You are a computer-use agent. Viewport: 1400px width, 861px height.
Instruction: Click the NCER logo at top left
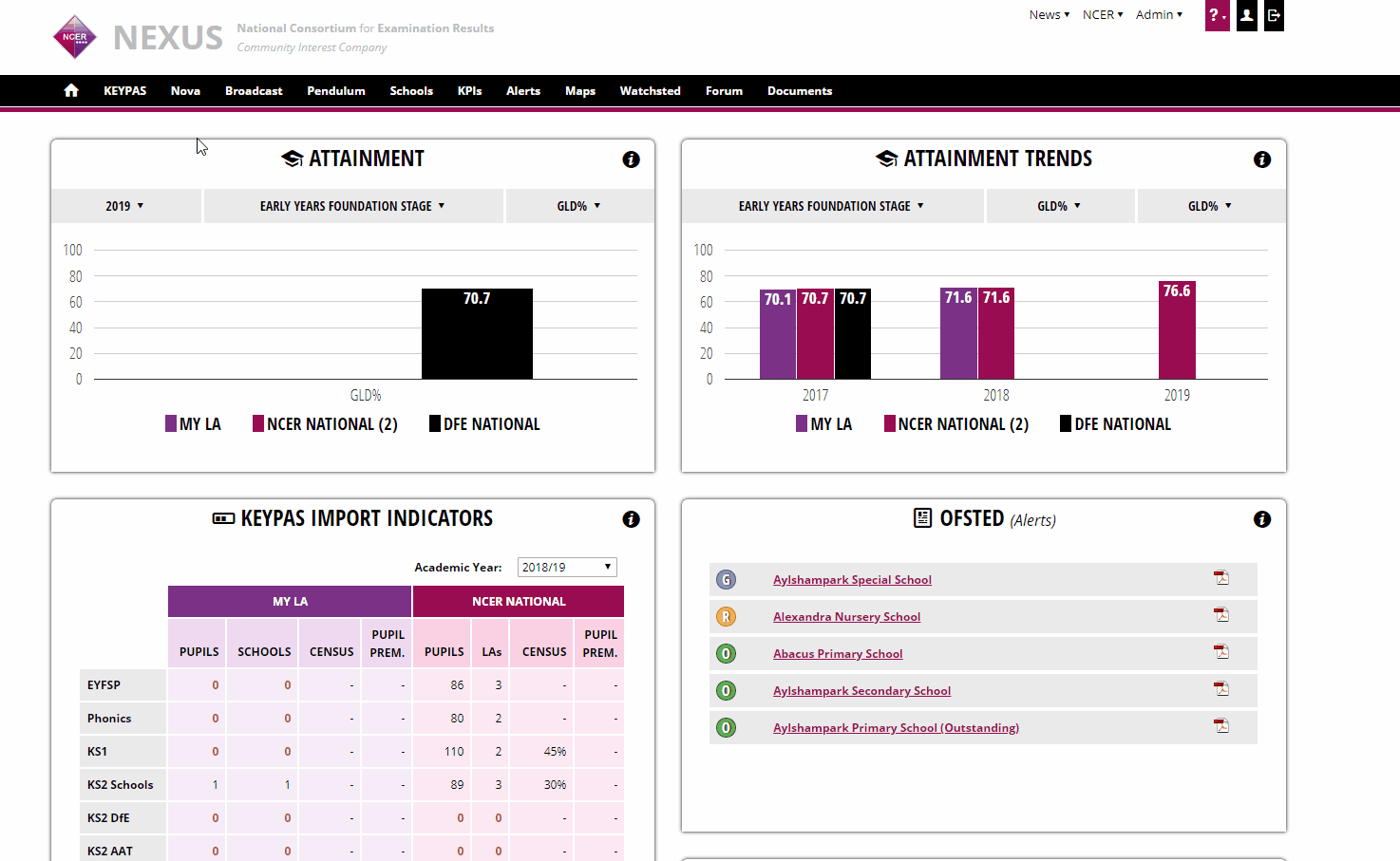pyautogui.click(x=74, y=37)
